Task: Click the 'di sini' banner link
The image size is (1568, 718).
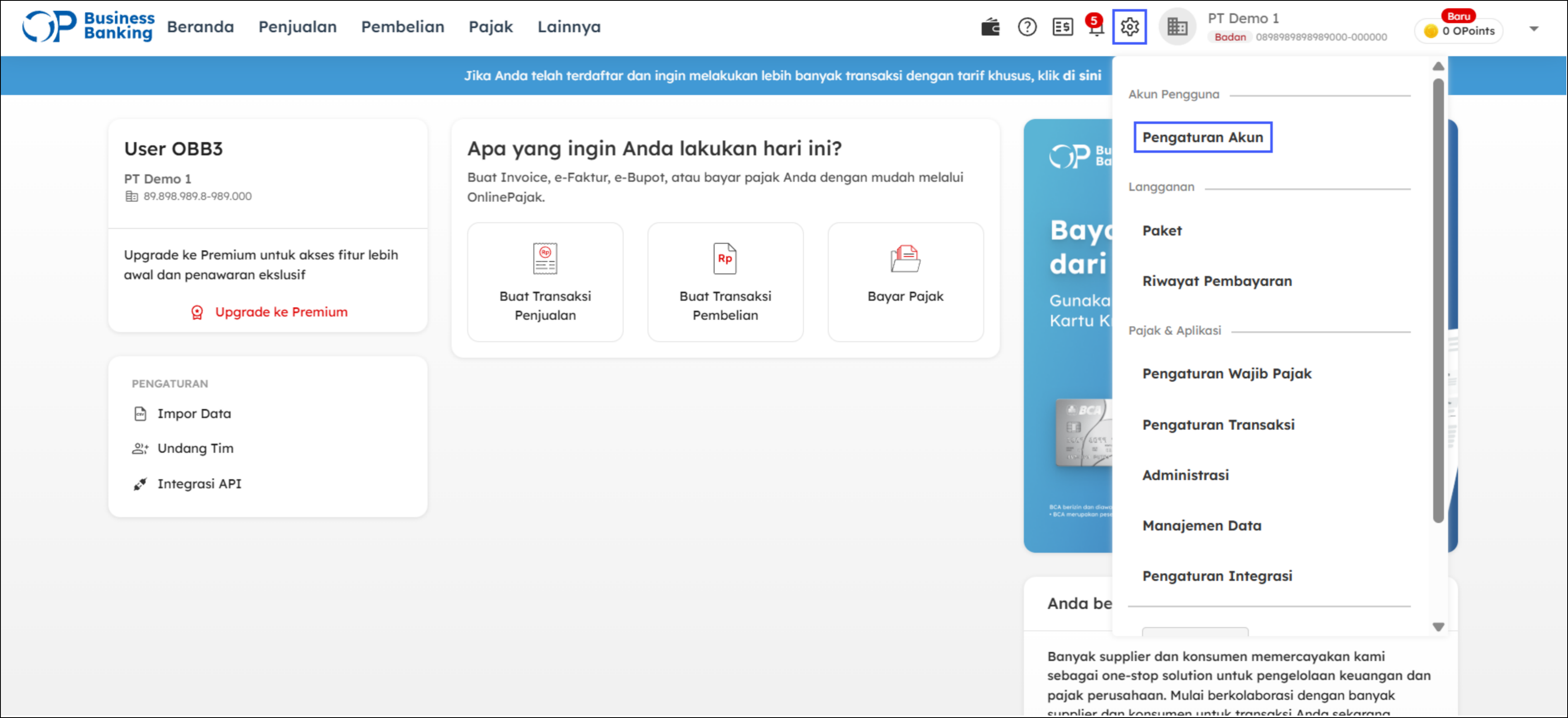Action: click(1081, 75)
